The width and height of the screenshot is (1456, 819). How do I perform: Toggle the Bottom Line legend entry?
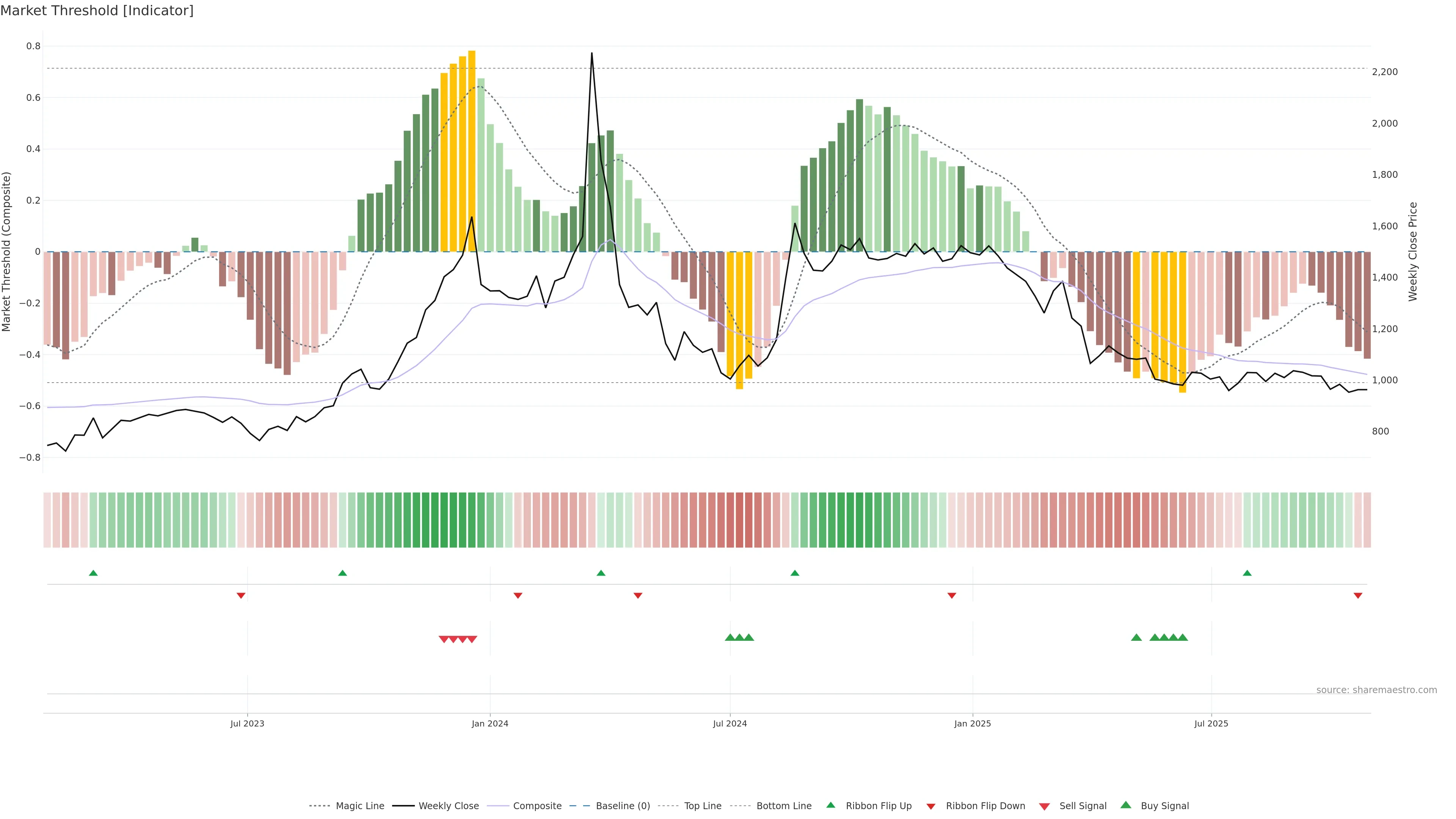tap(783, 806)
